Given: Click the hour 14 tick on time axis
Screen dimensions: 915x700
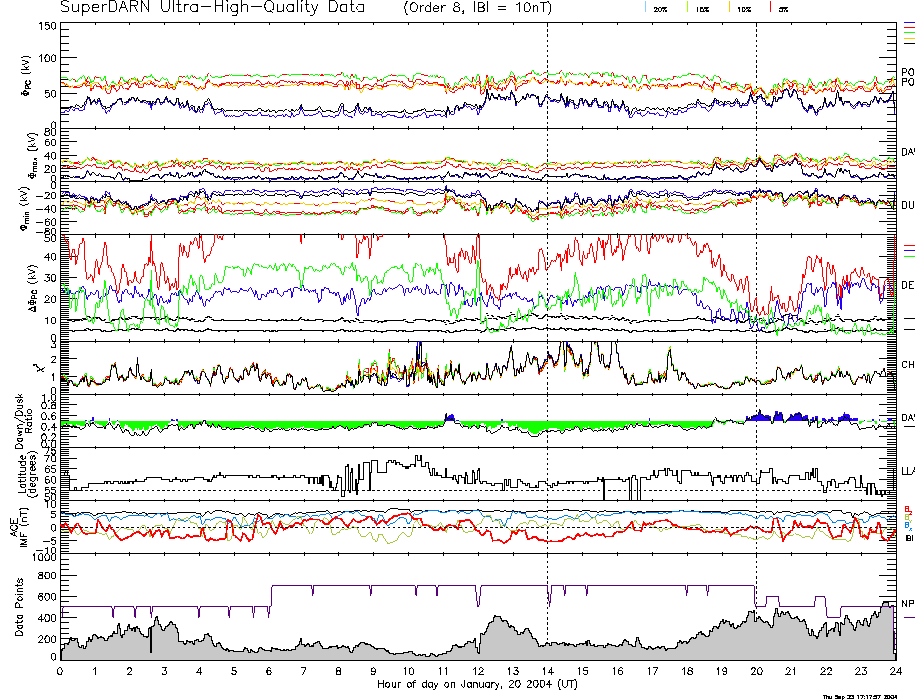Looking at the screenshot, I should [547, 672].
